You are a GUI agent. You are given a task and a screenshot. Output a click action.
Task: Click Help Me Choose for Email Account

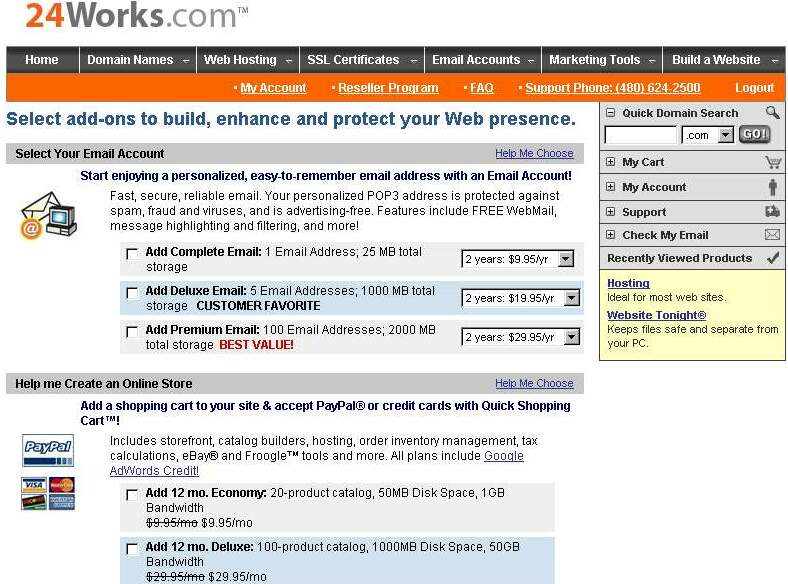534,153
